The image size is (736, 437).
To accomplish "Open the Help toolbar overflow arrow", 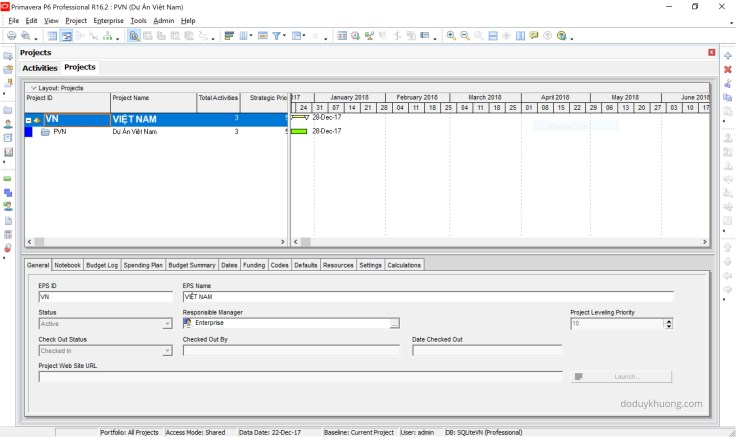I will 572,38.
